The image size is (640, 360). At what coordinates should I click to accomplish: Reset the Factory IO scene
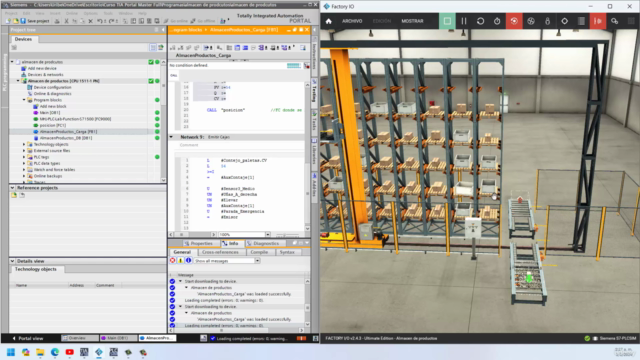[480, 21]
